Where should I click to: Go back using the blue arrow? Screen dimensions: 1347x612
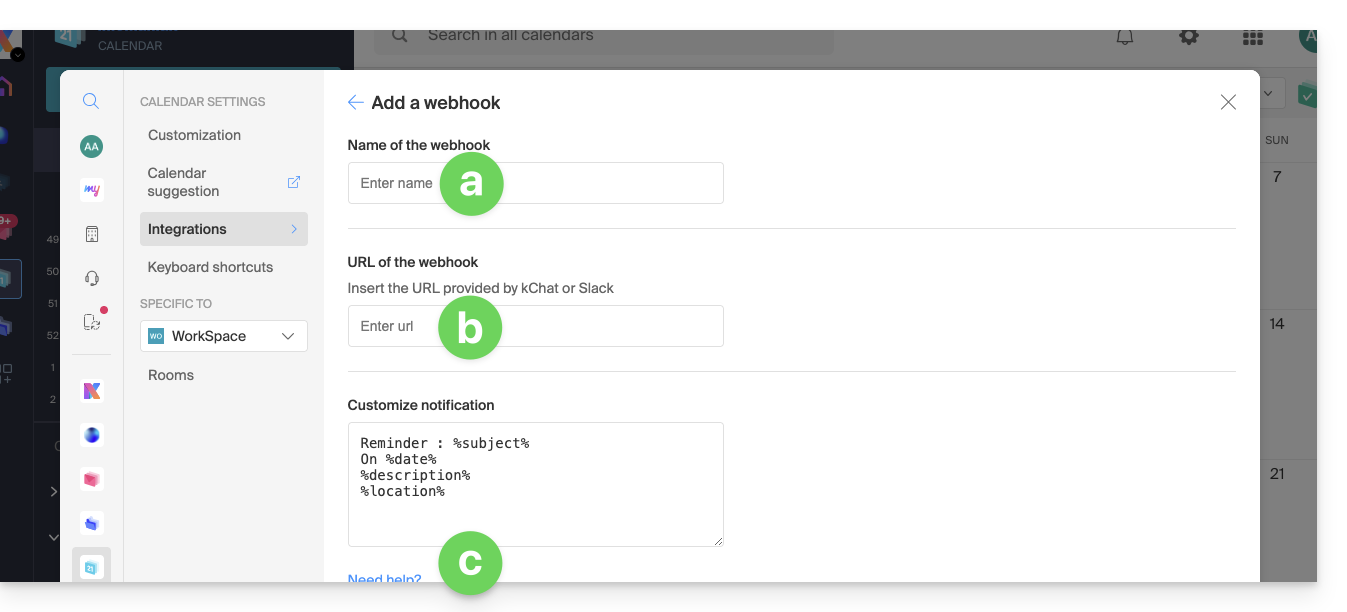point(355,102)
